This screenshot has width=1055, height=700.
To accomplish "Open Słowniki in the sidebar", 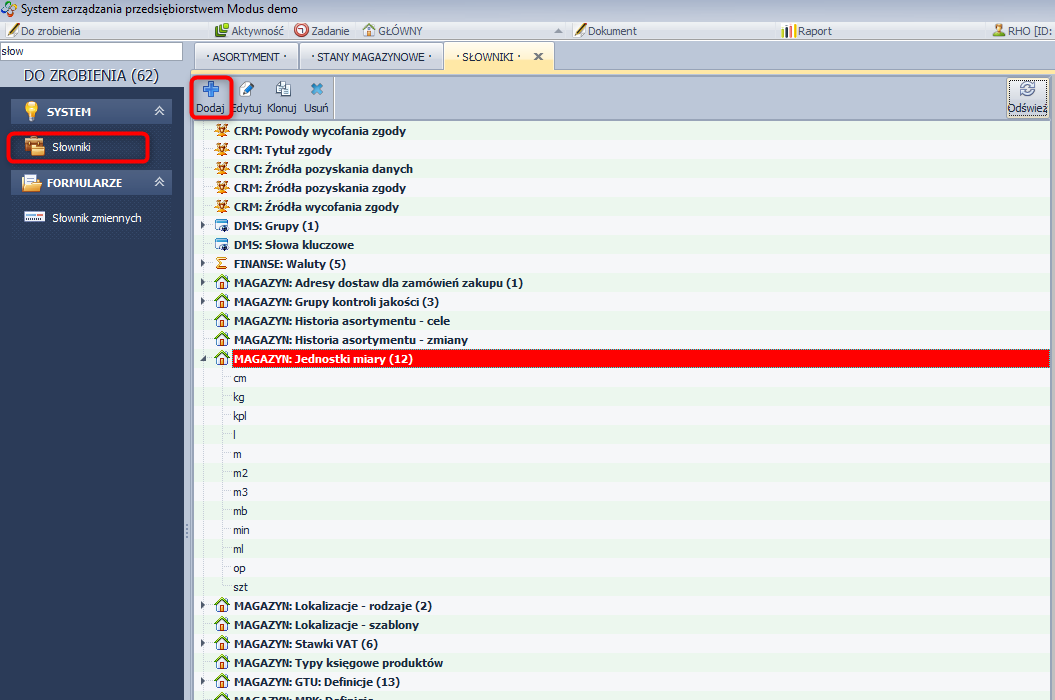I will (x=71, y=147).
